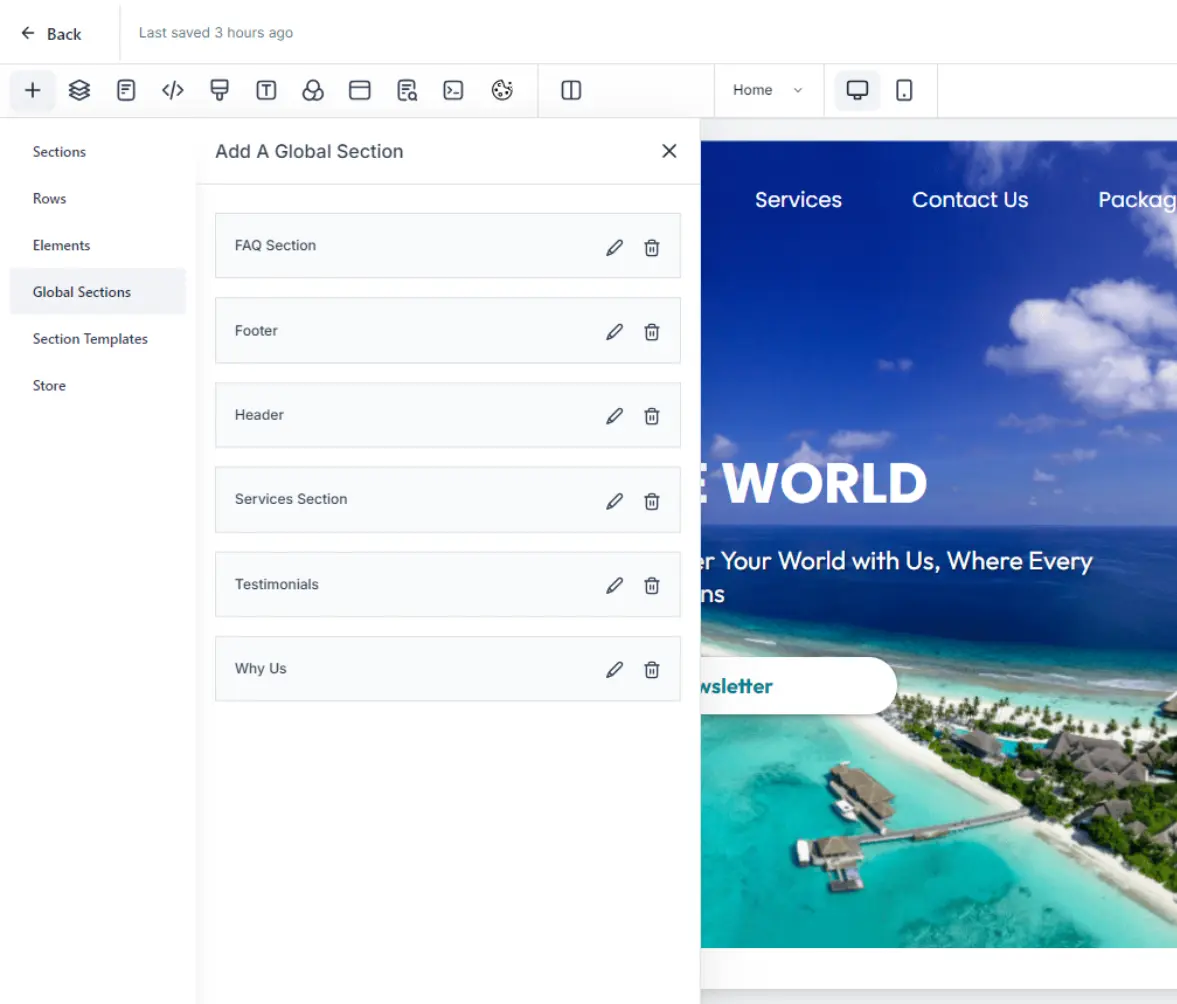This screenshot has width=1177, height=1004.
Task: Click the paint roller styling icon
Action: [x=220, y=91]
